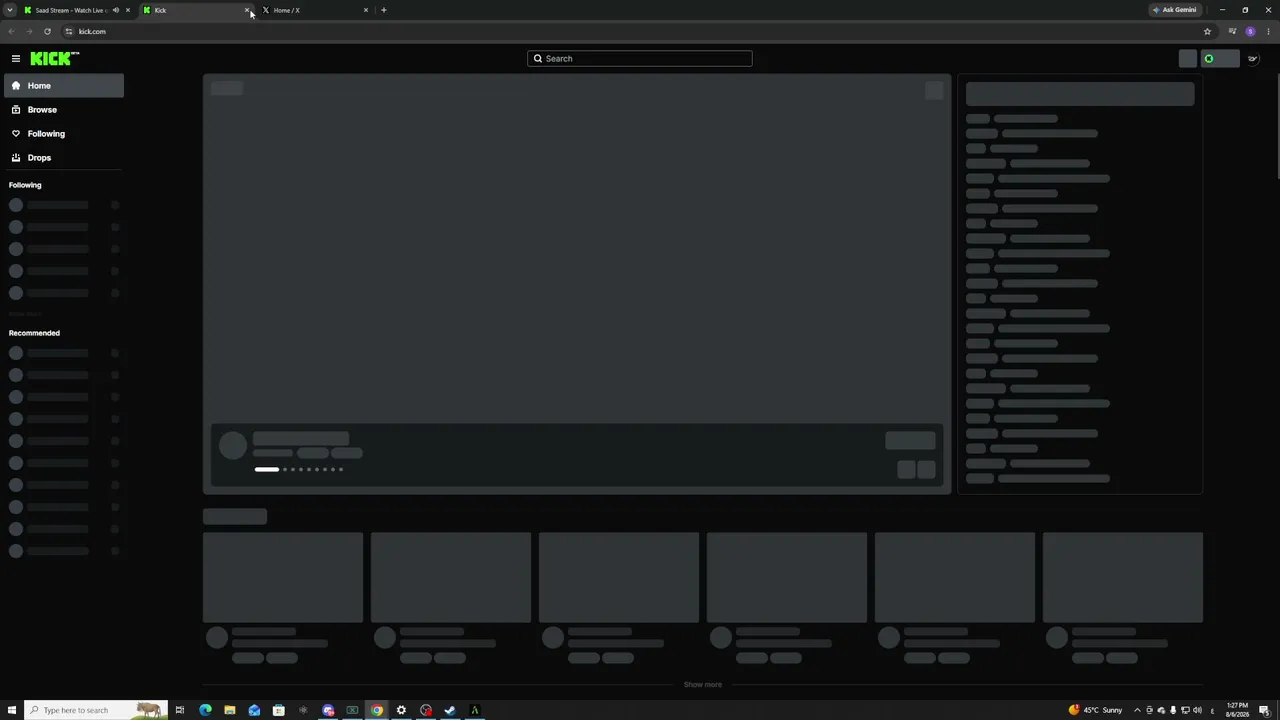
Task: View site information icon beside kick.com
Action: [x=69, y=31]
